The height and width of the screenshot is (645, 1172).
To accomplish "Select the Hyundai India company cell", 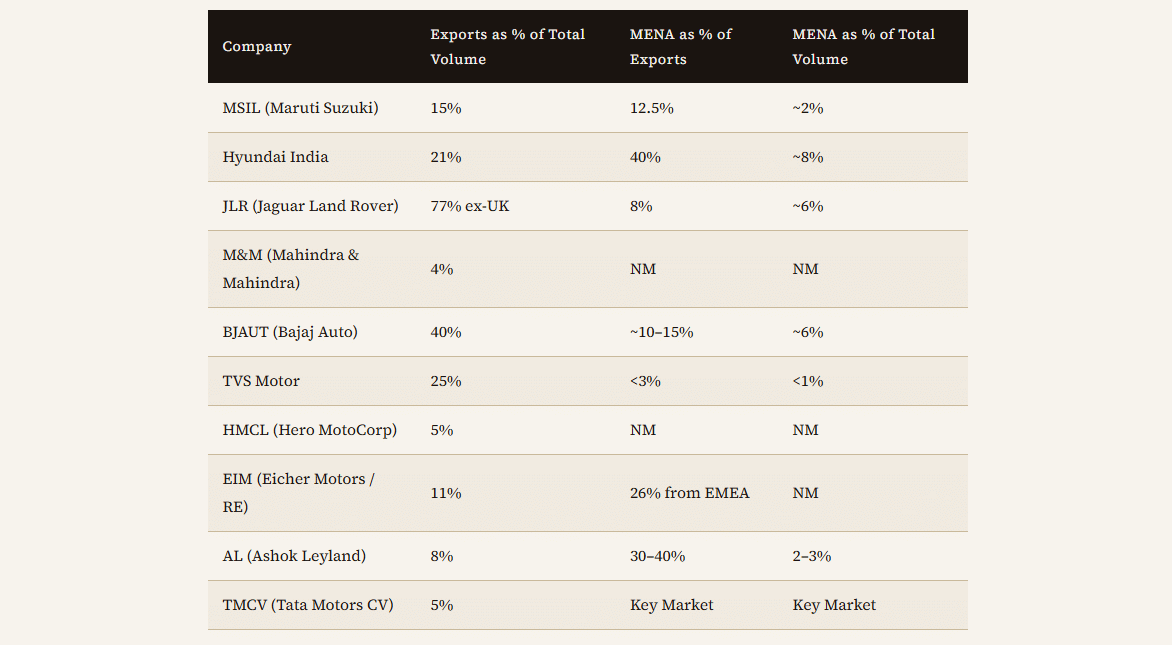I will [x=275, y=157].
